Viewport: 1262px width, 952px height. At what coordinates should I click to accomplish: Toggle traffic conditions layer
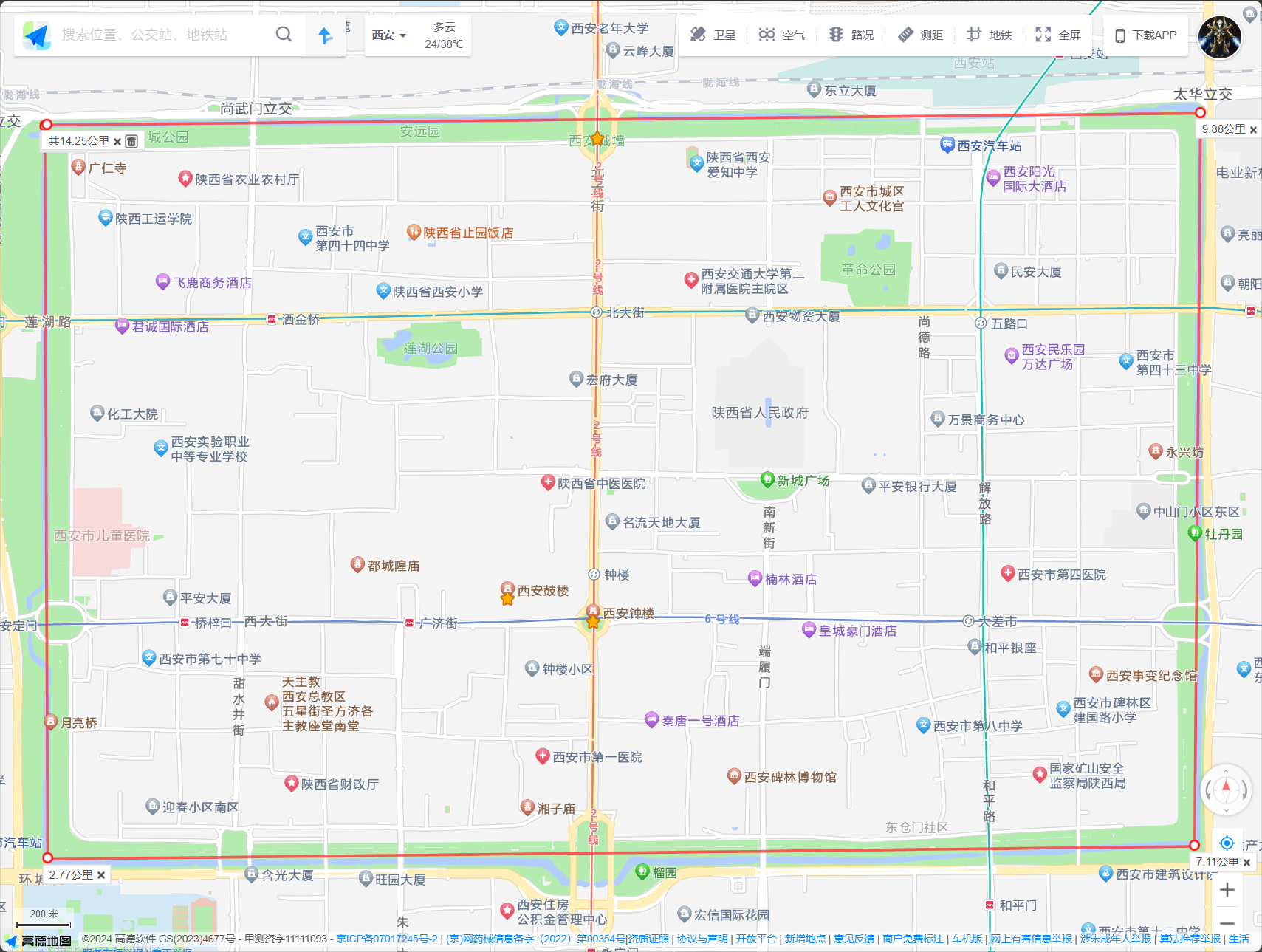point(851,35)
